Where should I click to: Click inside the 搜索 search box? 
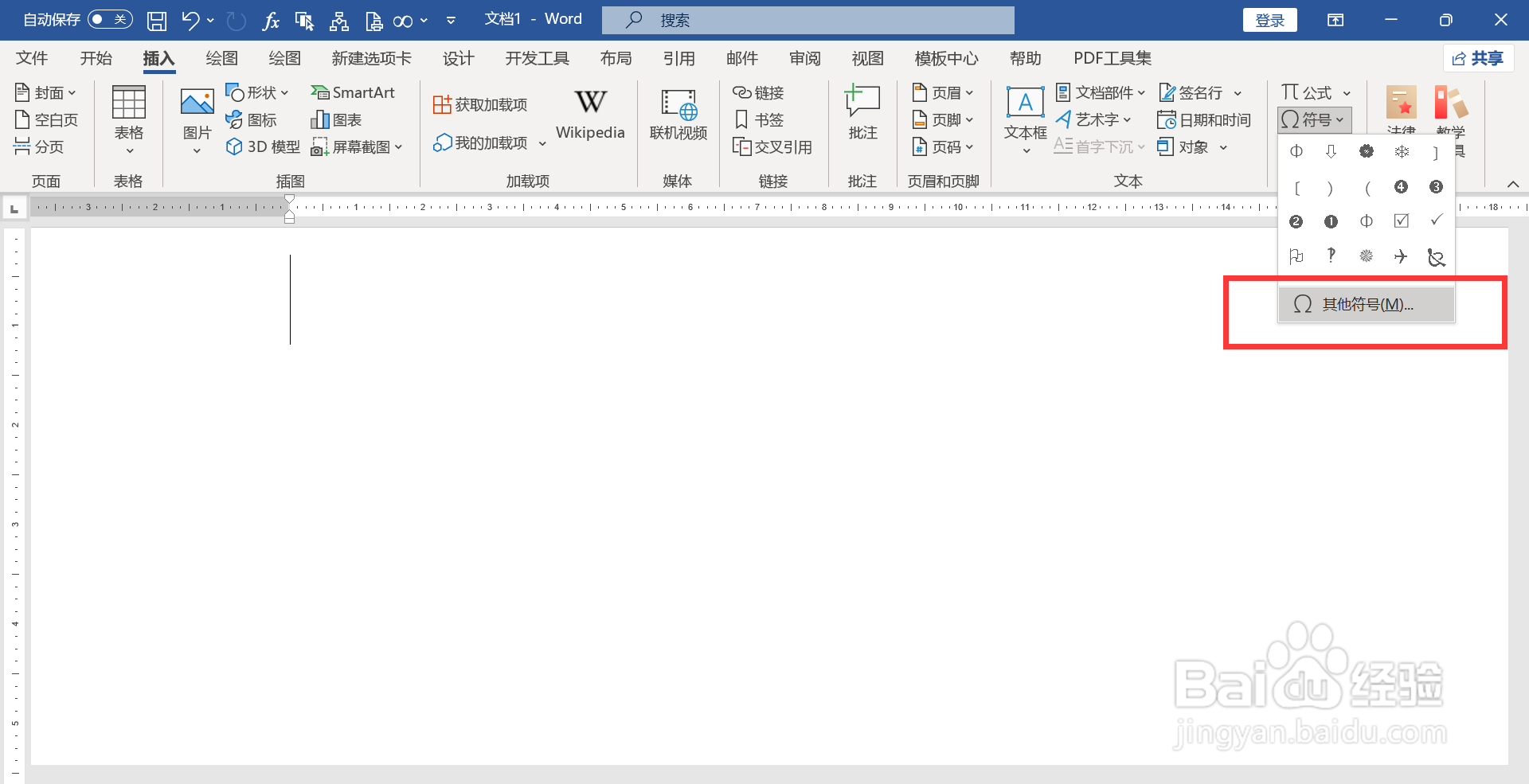807,19
